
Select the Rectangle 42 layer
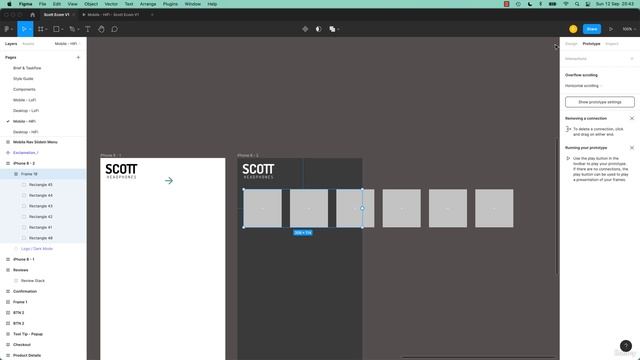pyautogui.click(x=40, y=217)
